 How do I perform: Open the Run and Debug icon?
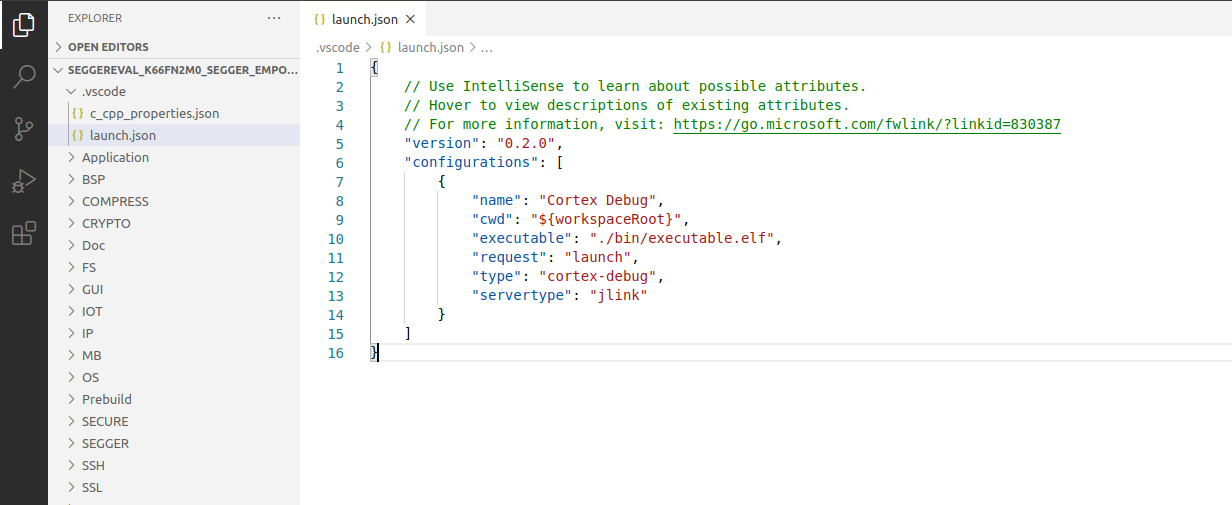point(23,181)
